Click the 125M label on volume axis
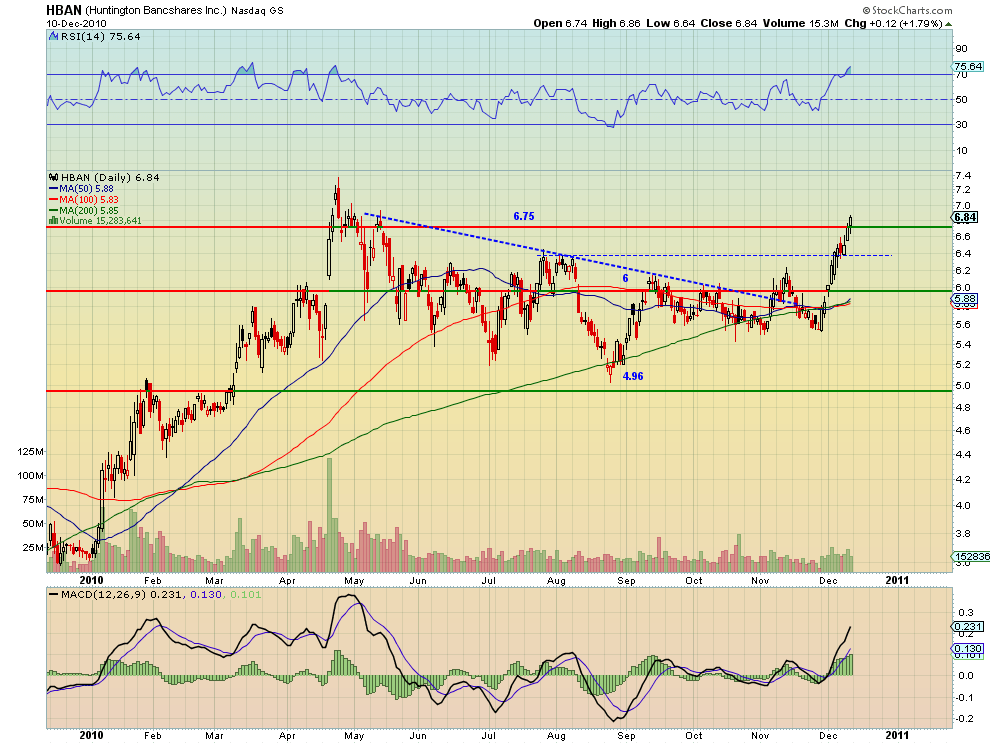The image size is (990, 744). [x=31, y=452]
